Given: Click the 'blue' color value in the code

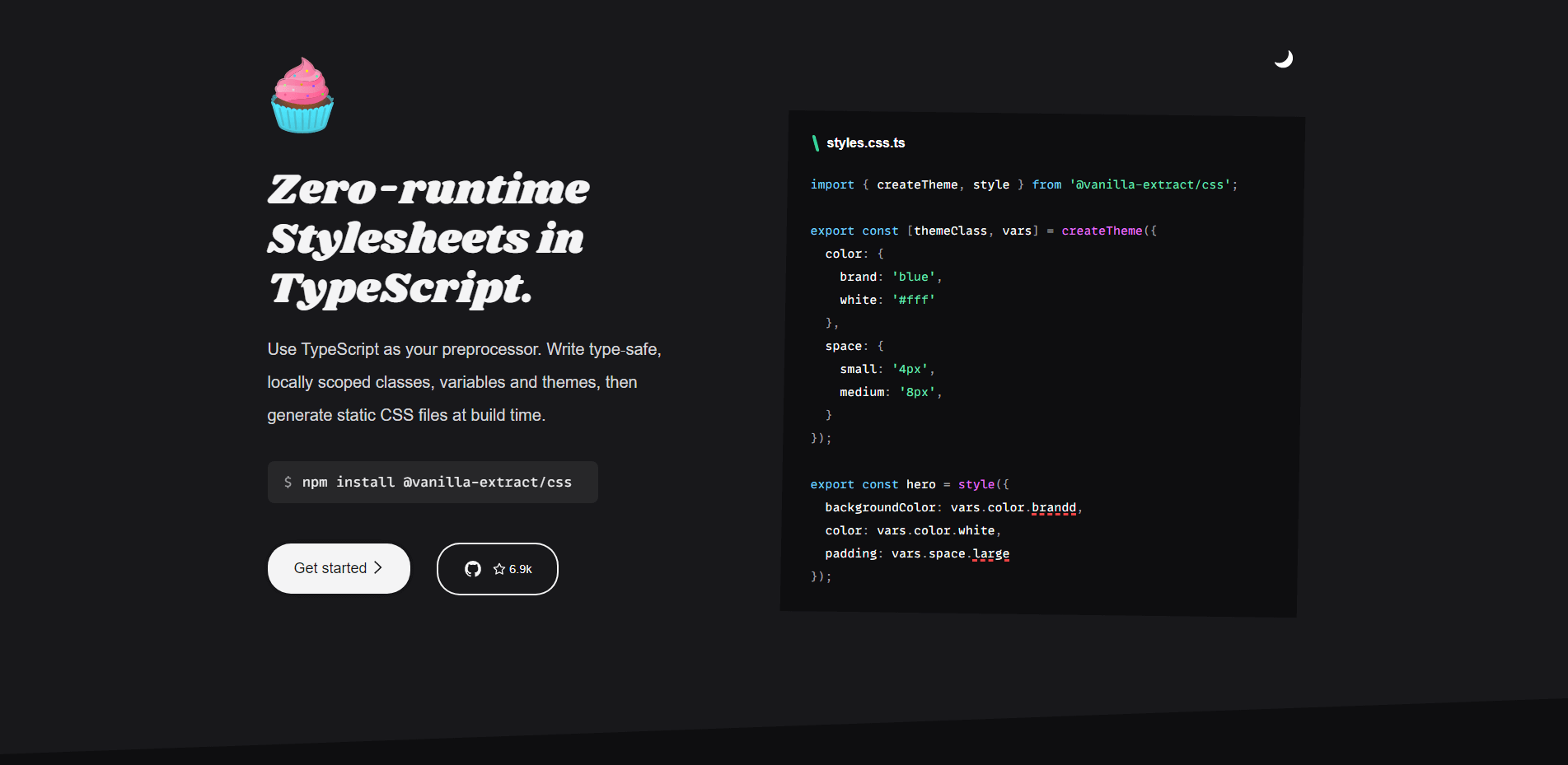Looking at the screenshot, I should 914,277.
